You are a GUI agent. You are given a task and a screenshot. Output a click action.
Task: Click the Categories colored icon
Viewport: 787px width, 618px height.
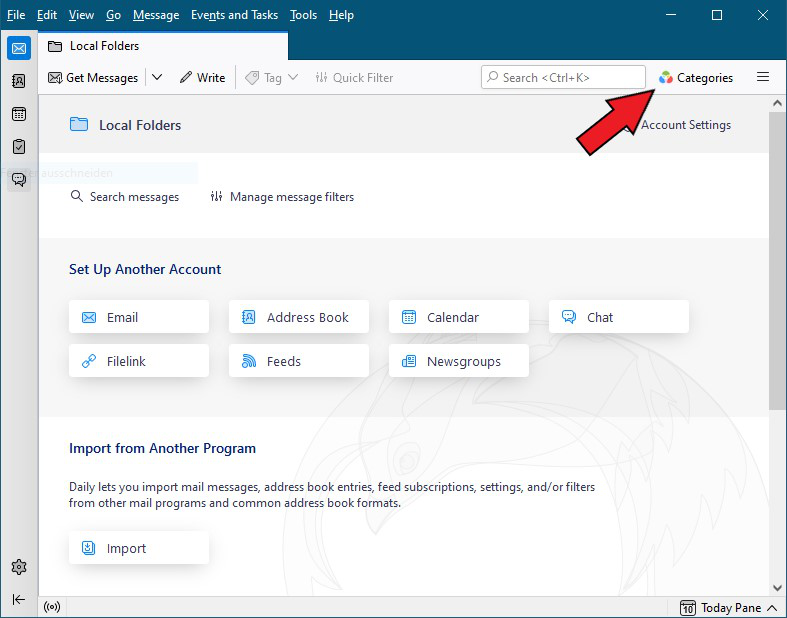pyautogui.click(x=666, y=77)
